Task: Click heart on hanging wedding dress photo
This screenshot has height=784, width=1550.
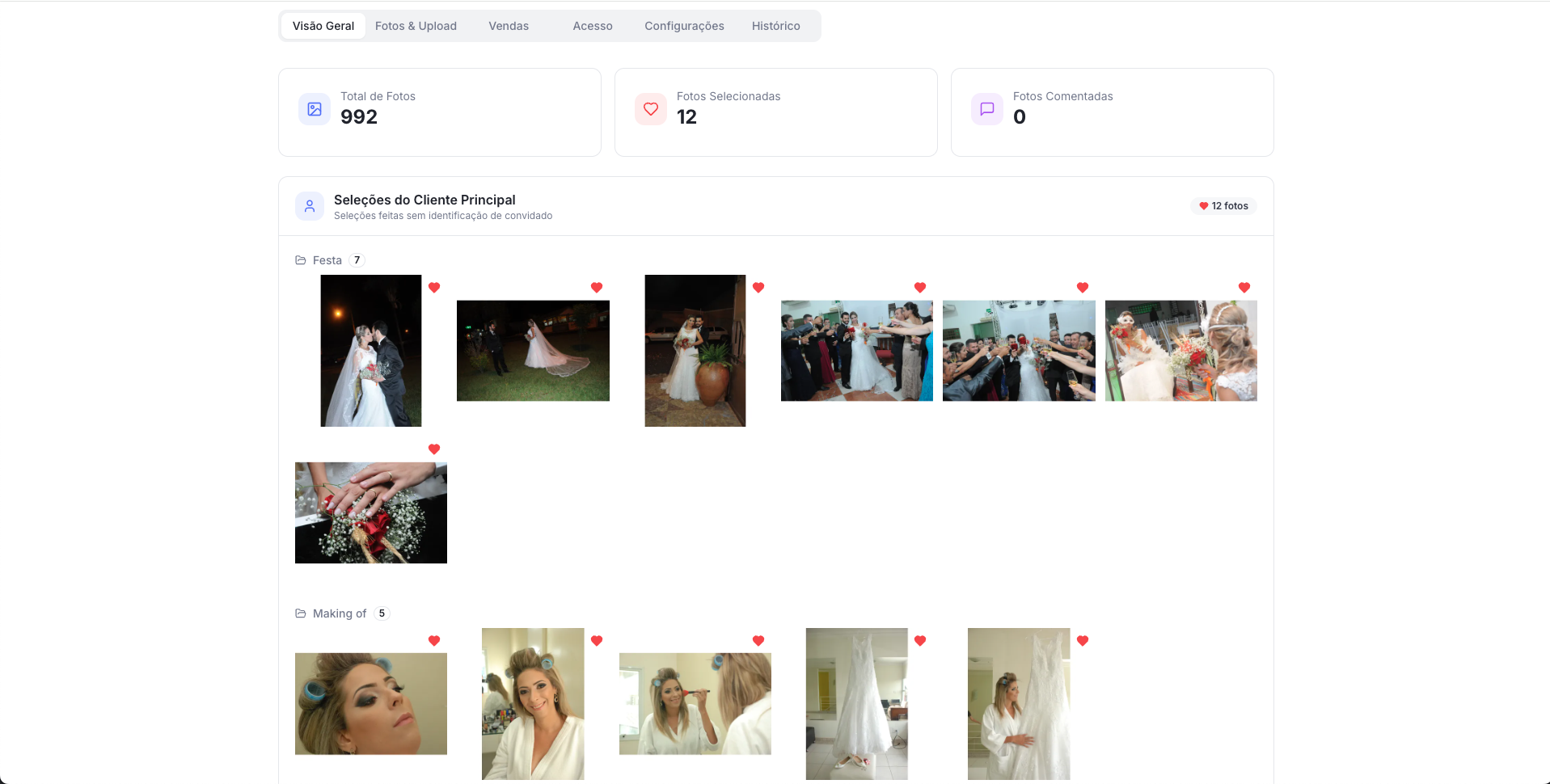Action: pyautogui.click(x=920, y=641)
